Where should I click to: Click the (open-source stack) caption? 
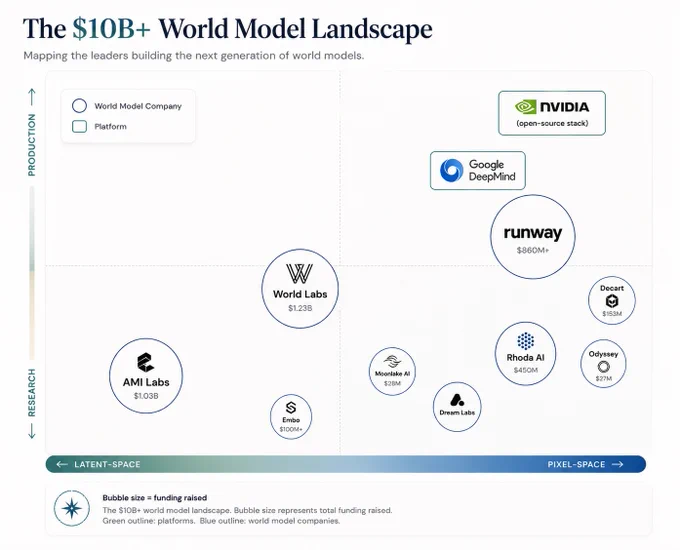552,123
